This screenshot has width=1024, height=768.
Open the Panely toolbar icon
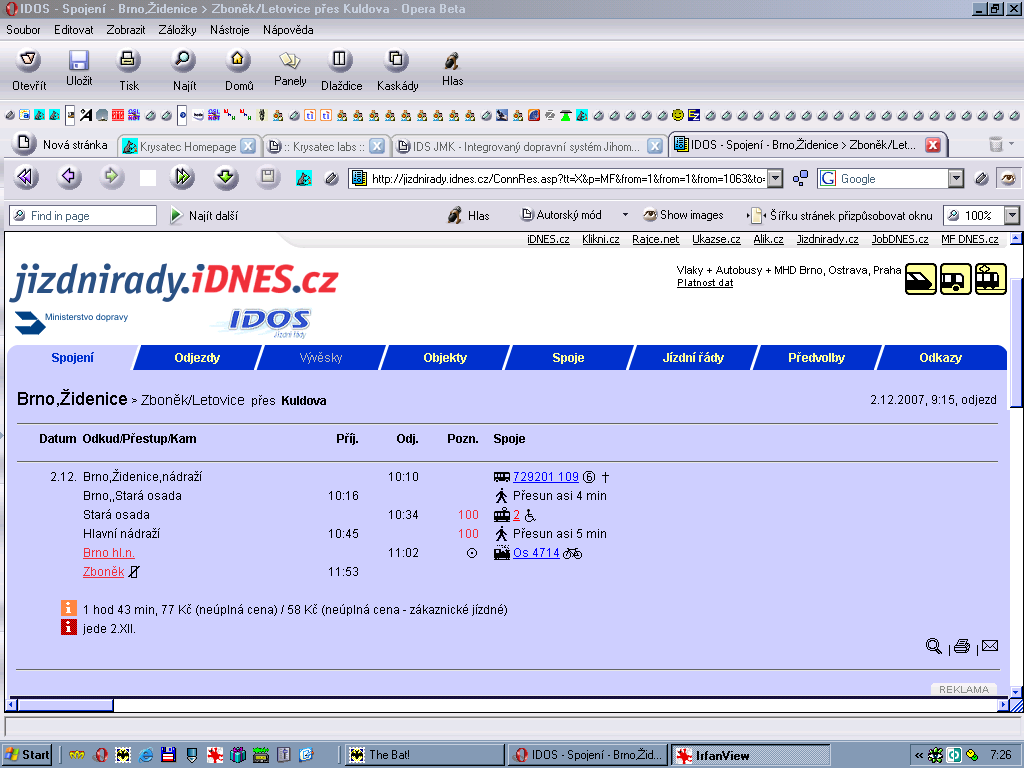(289, 61)
